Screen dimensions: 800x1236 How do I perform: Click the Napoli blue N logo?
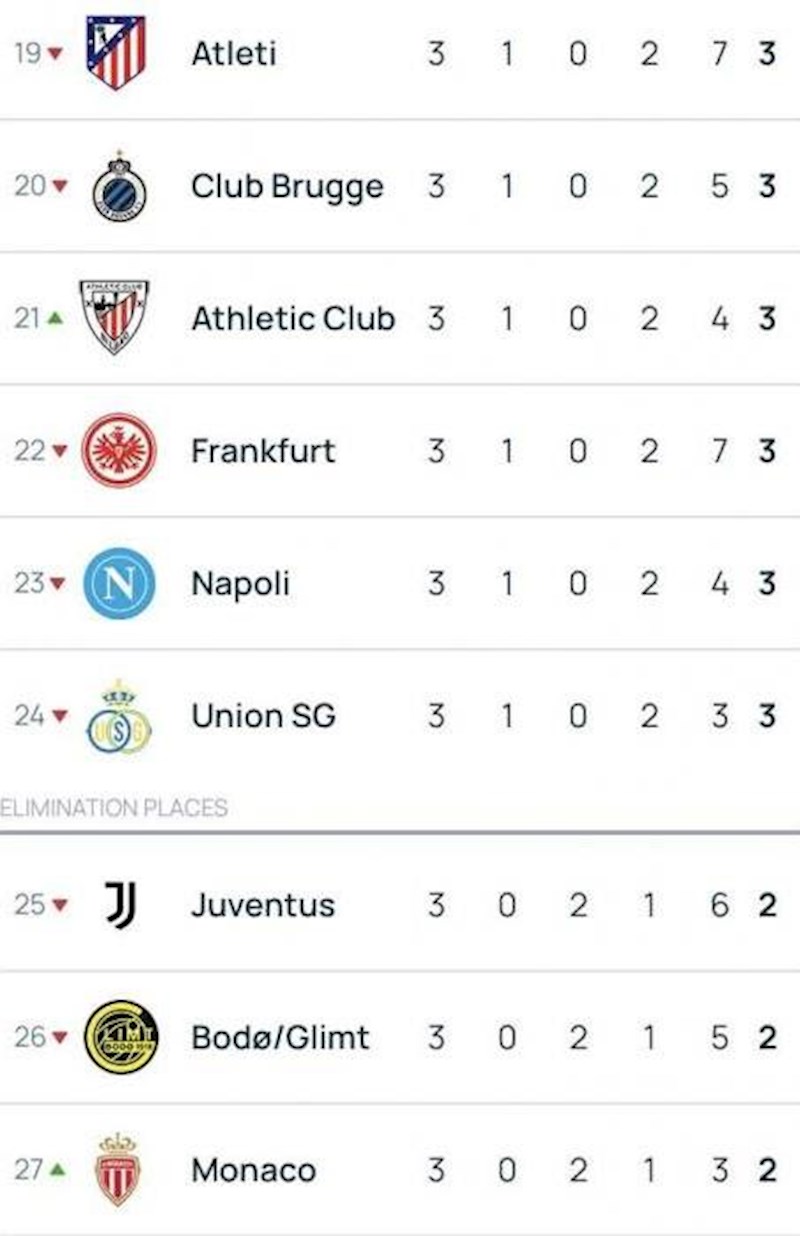pos(119,583)
